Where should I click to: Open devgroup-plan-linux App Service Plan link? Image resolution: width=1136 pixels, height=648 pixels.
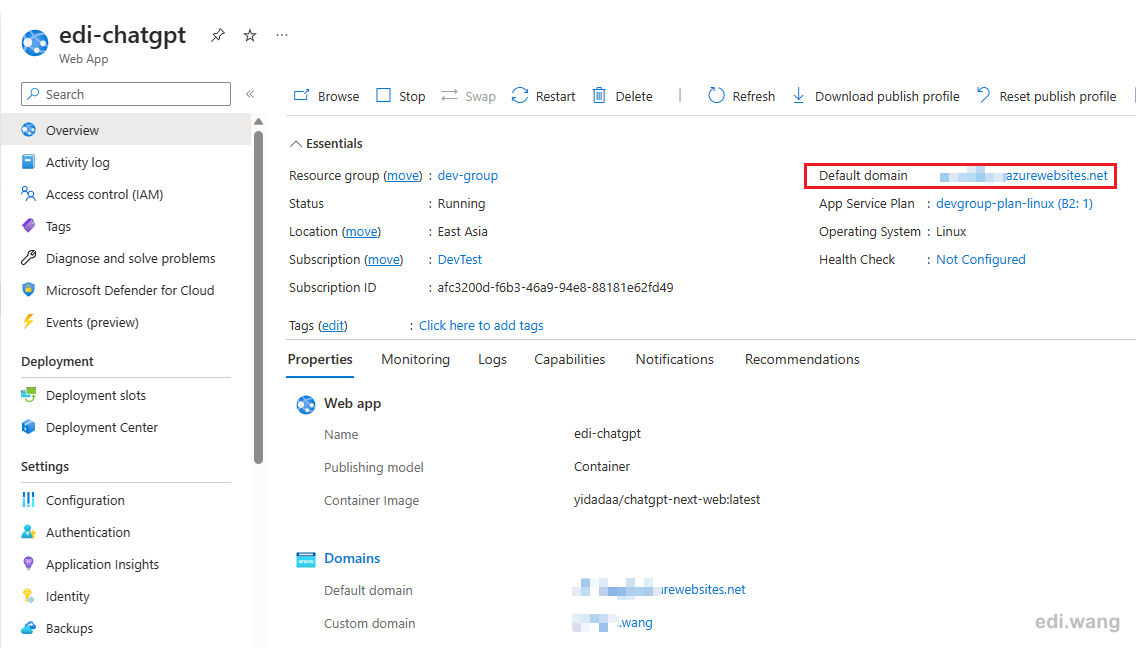(1014, 204)
